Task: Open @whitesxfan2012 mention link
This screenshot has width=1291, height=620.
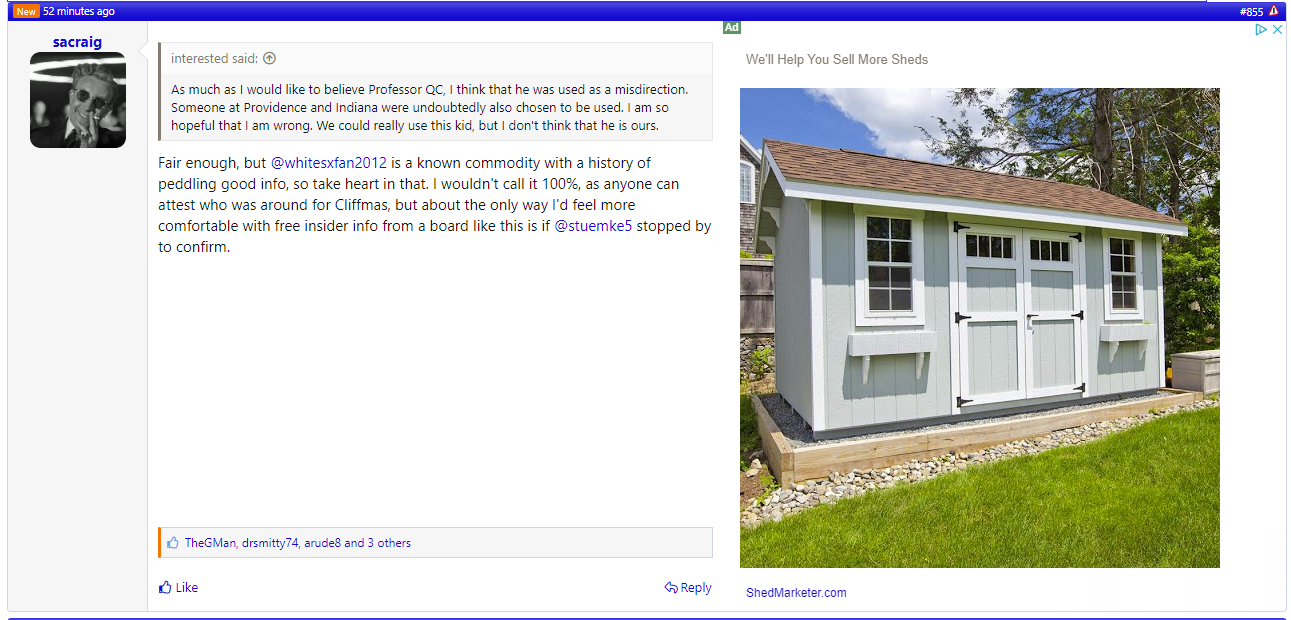Action: pos(329,162)
